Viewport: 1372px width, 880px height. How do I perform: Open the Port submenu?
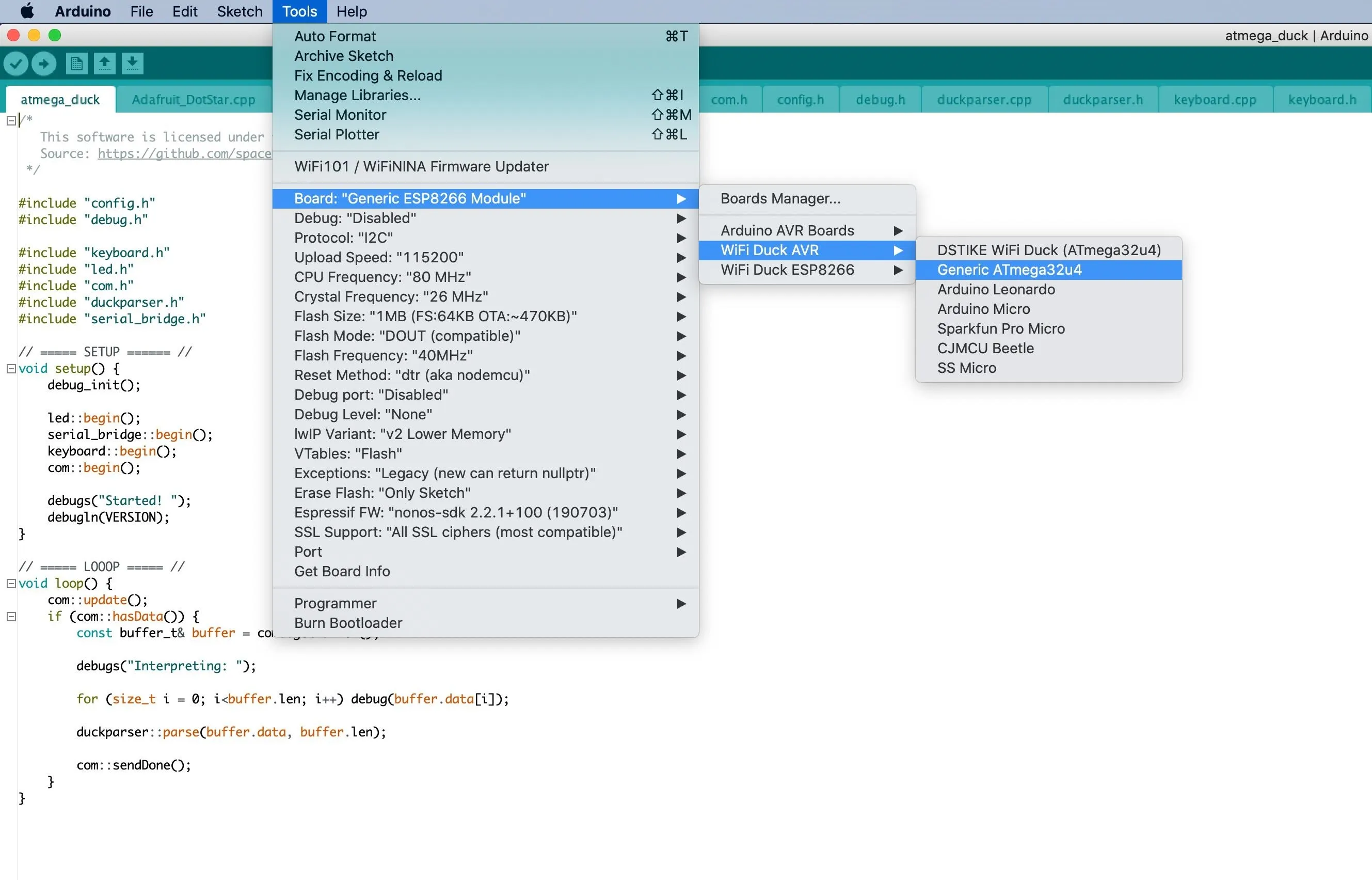[x=486, y=552]
